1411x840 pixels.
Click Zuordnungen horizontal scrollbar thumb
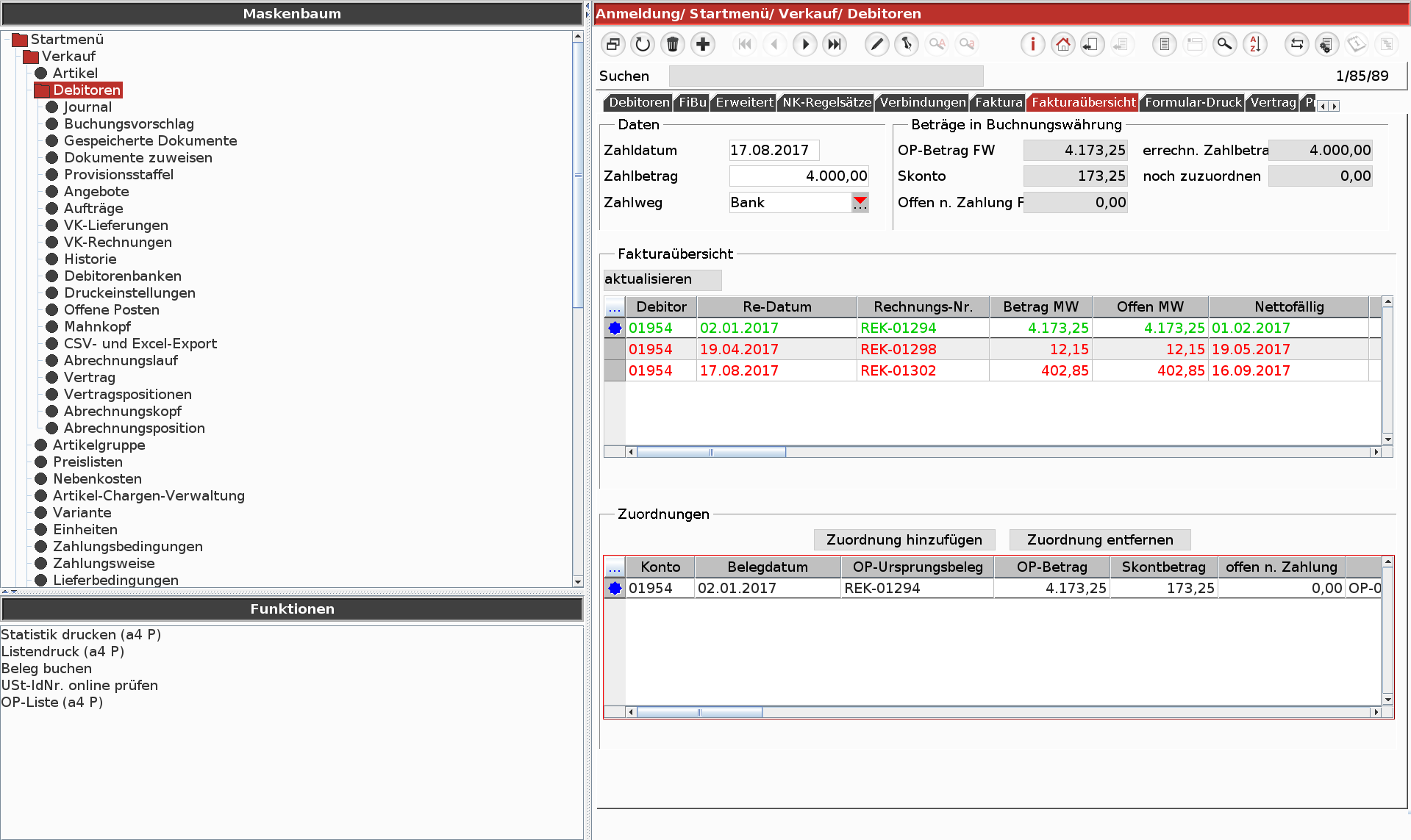tap(699, 712)
